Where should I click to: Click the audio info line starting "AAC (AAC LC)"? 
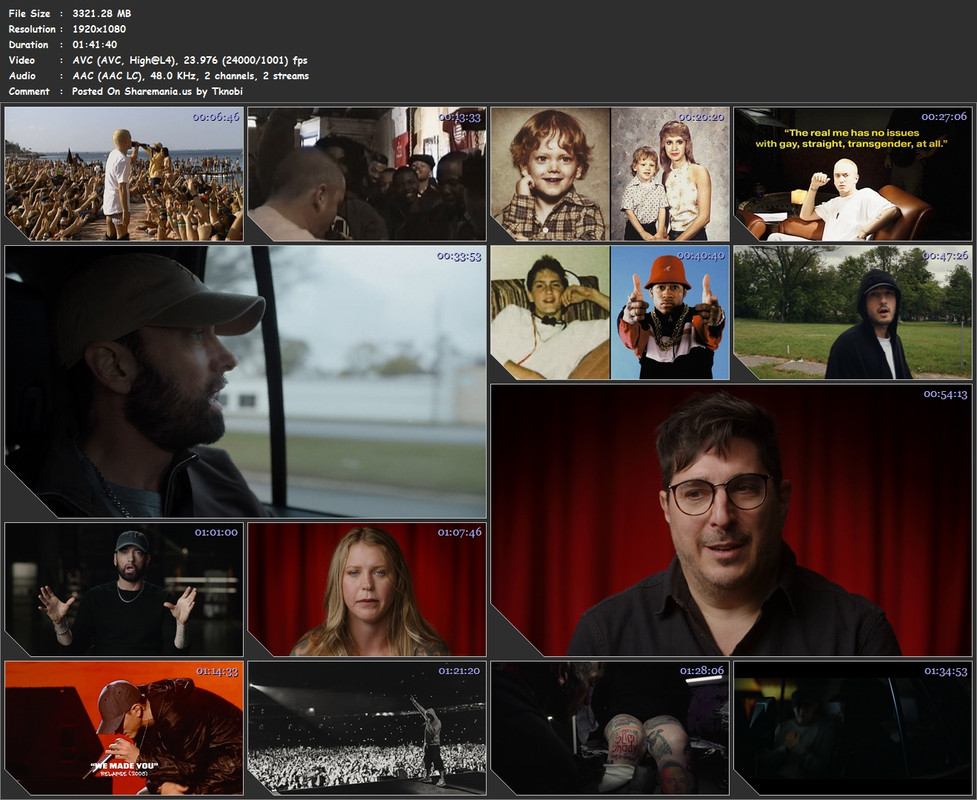point(191,76)
